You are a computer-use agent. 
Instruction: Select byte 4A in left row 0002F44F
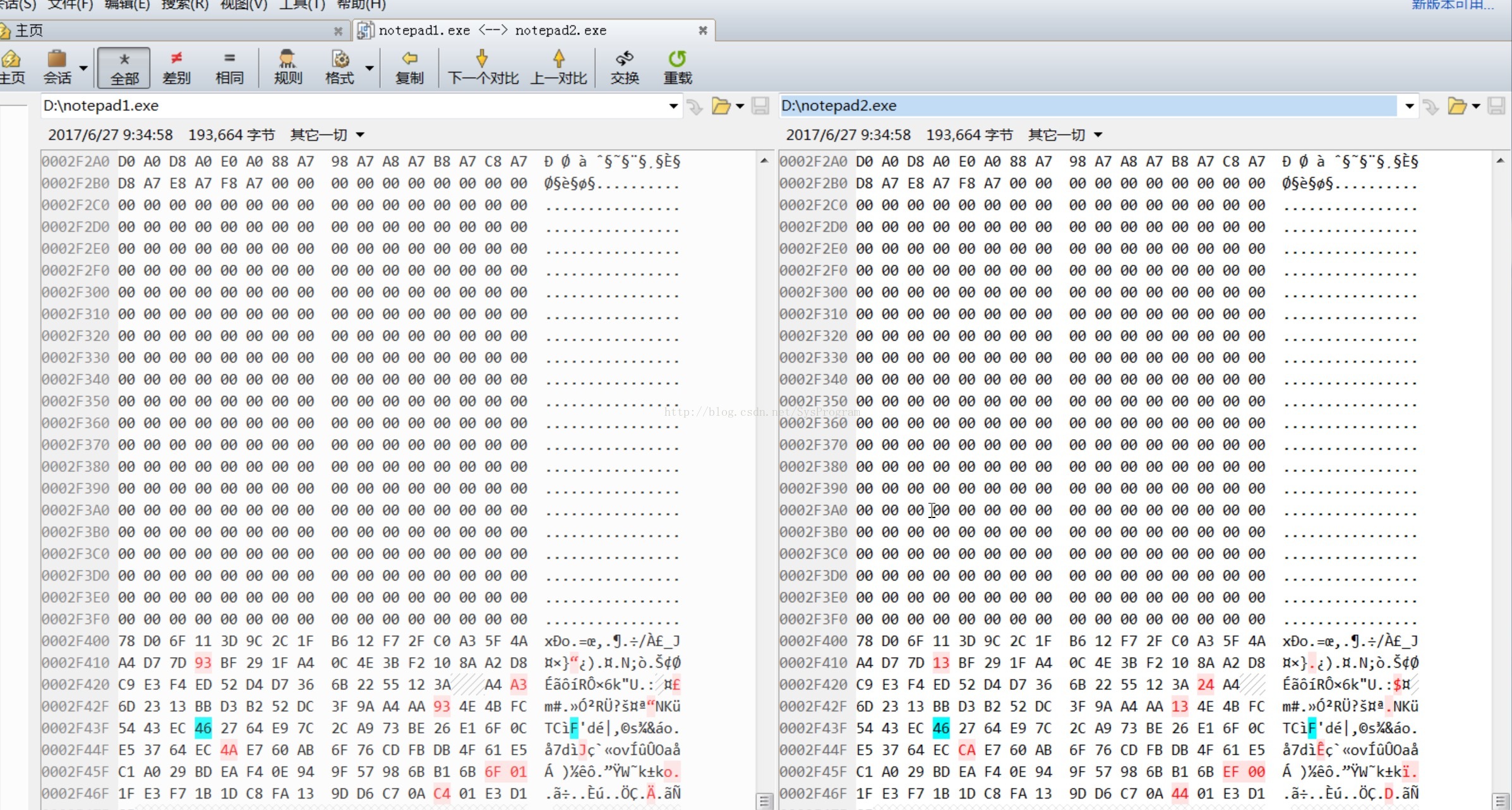point(229,750)
